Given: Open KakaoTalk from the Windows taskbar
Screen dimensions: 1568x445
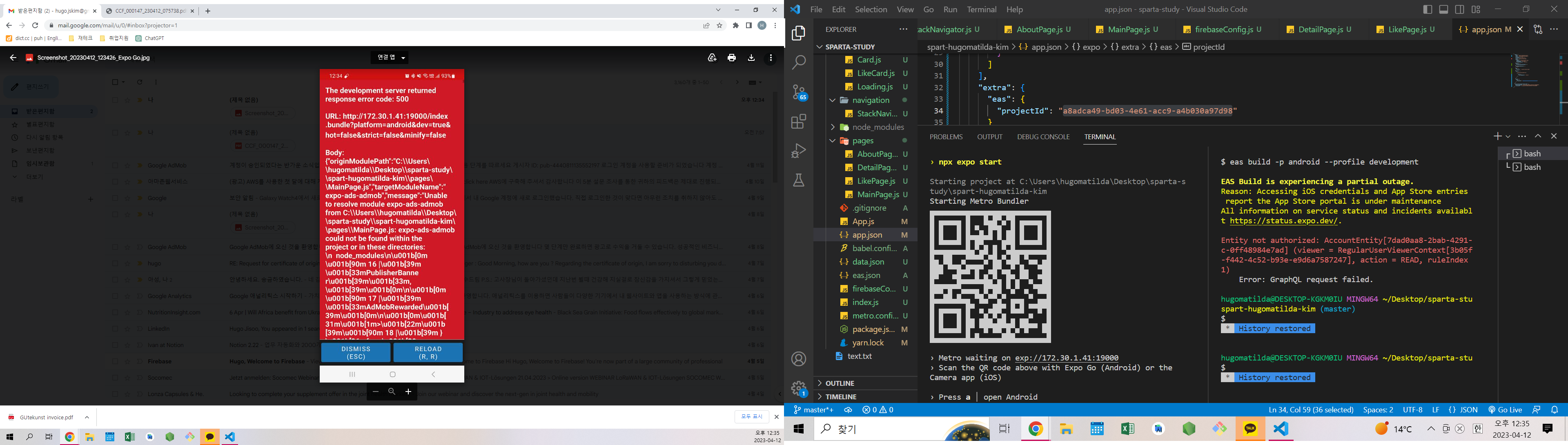Looking at the screenshot, I should tap(1250, 429).
